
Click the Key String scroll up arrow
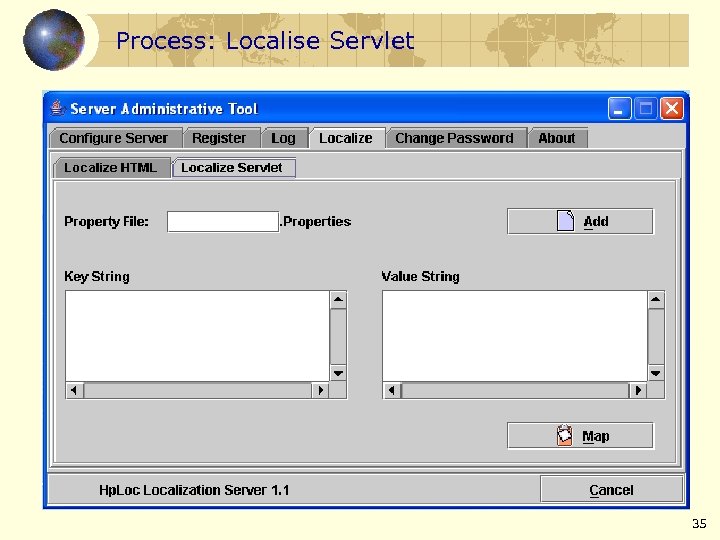click(338, 300)
